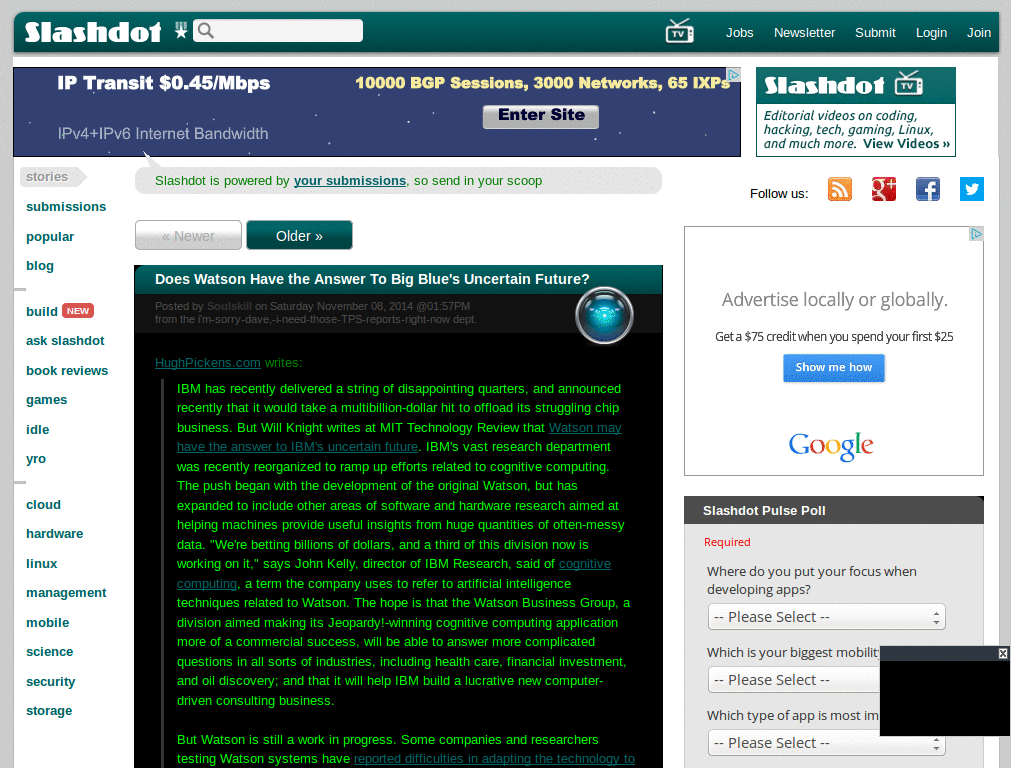The width and height of the screenshot is (1024, 768).
Task: Click the Google logo in ad
Action: (831, 447)
